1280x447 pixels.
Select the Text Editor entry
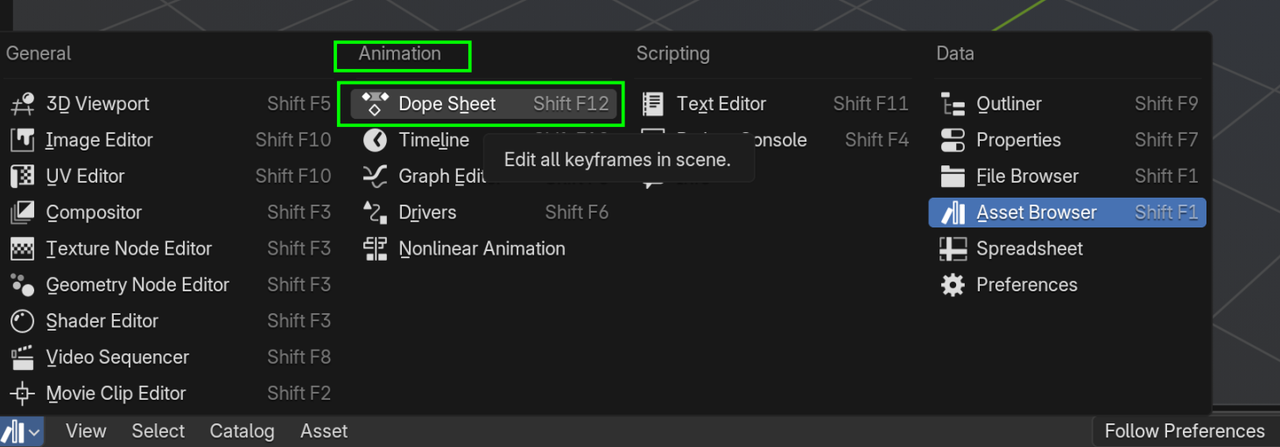pyautogui.click(x=721, y=104)
